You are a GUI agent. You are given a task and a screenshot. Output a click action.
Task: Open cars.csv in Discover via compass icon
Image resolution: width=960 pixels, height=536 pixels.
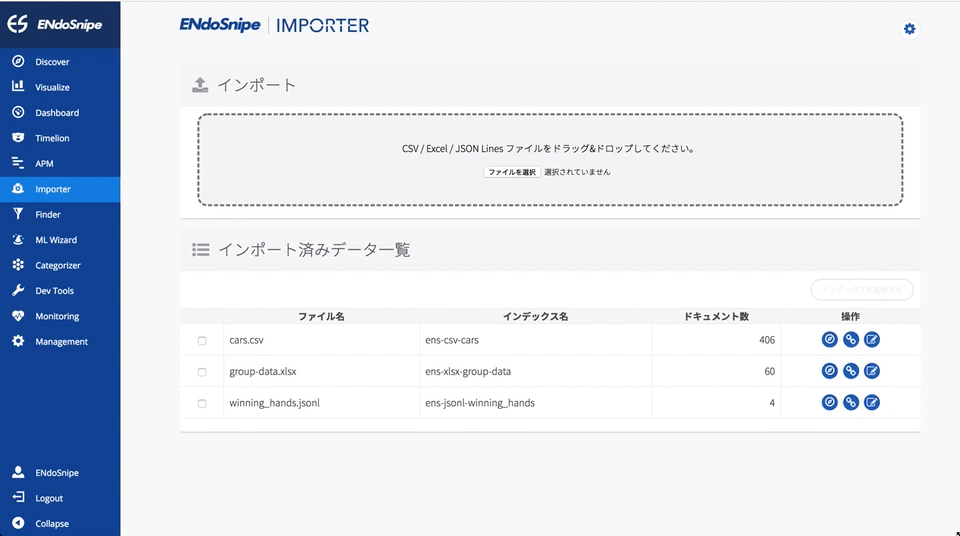[x=830, y=339]
